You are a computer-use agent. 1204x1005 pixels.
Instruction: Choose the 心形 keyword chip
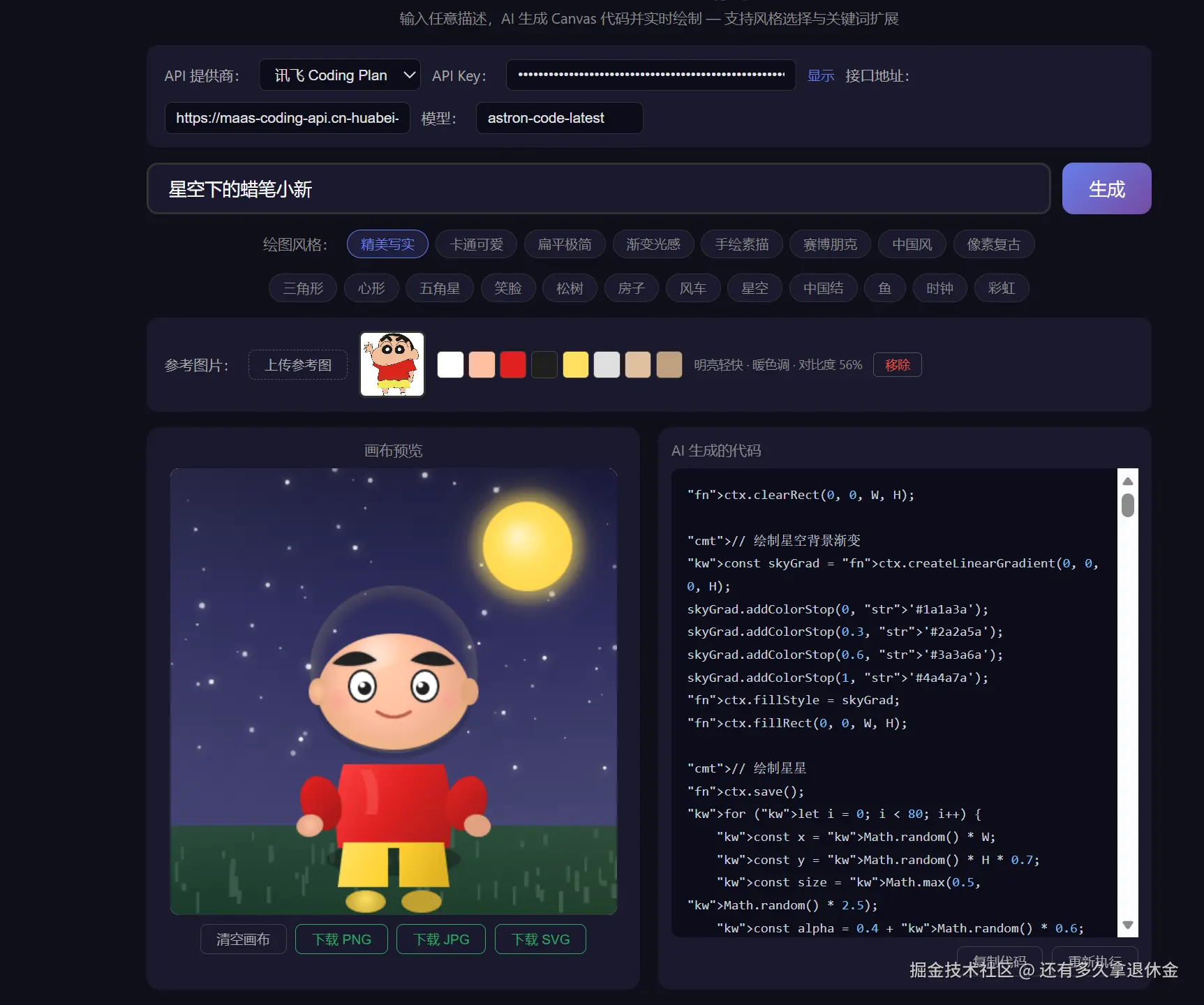[x=371, y=288]
